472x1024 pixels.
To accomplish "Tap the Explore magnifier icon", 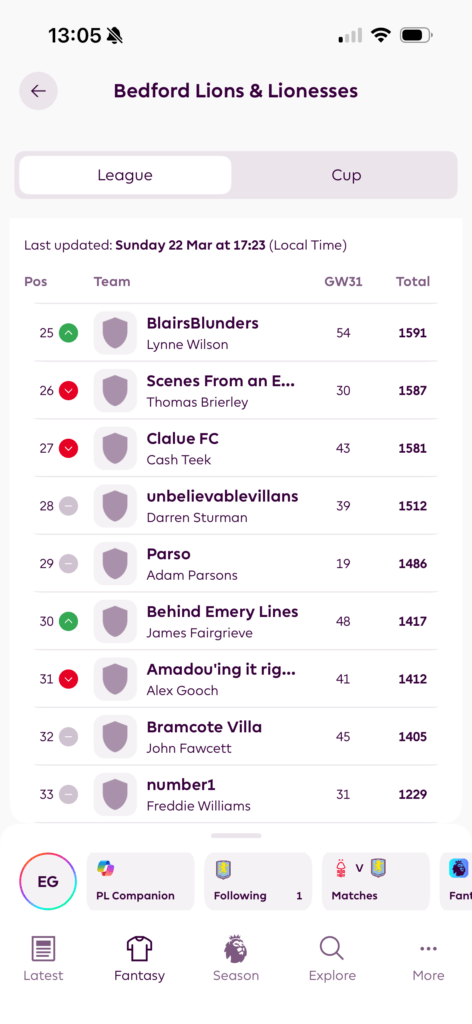I will pos(332,948).
